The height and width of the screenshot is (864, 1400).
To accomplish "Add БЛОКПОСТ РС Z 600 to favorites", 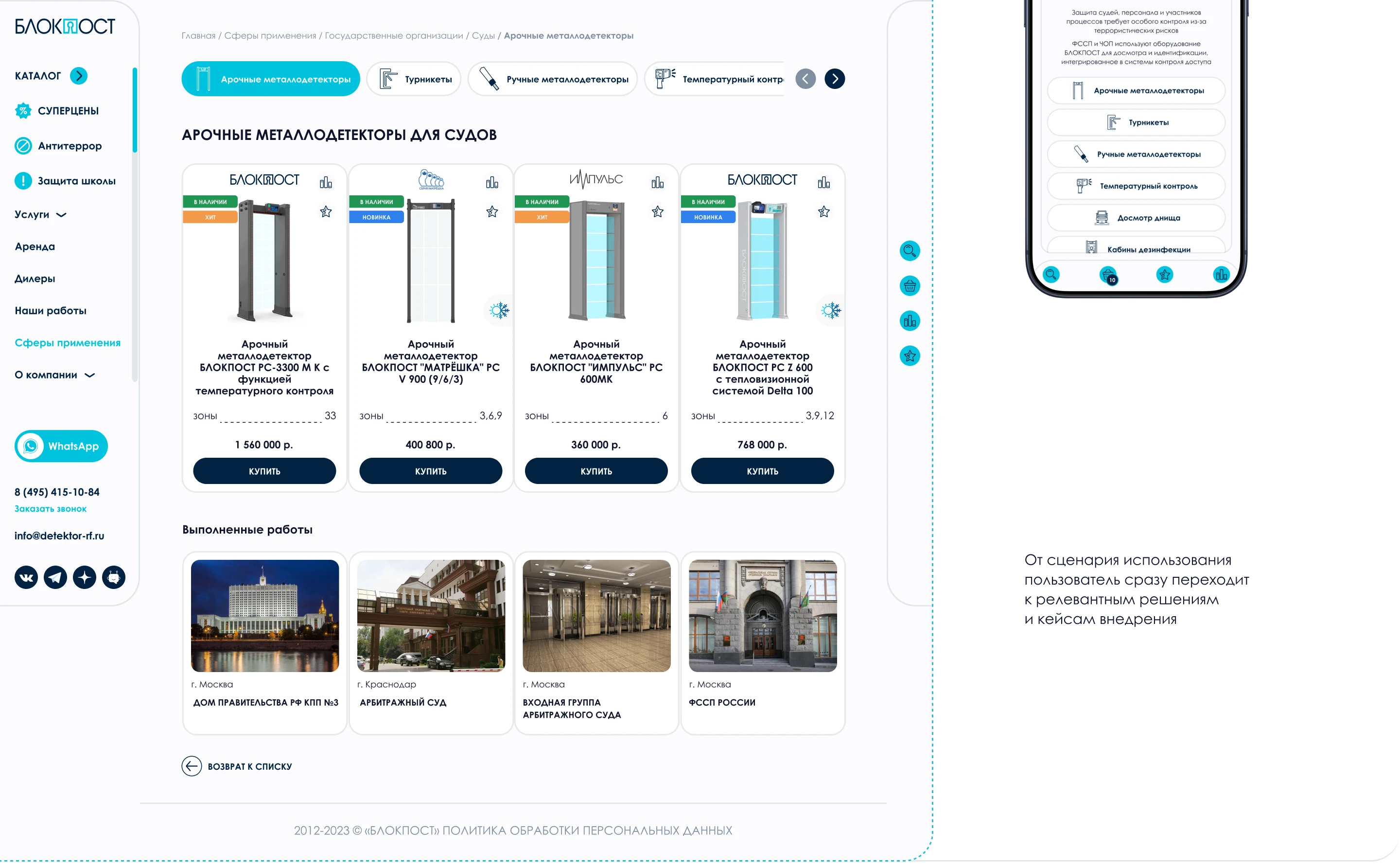I will 824,212.
